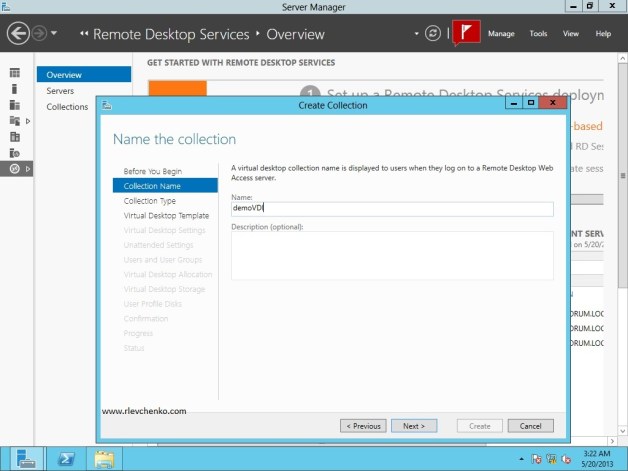Minimize the Create Collection dialog
The image size is (628, 471).
point(514,103)
